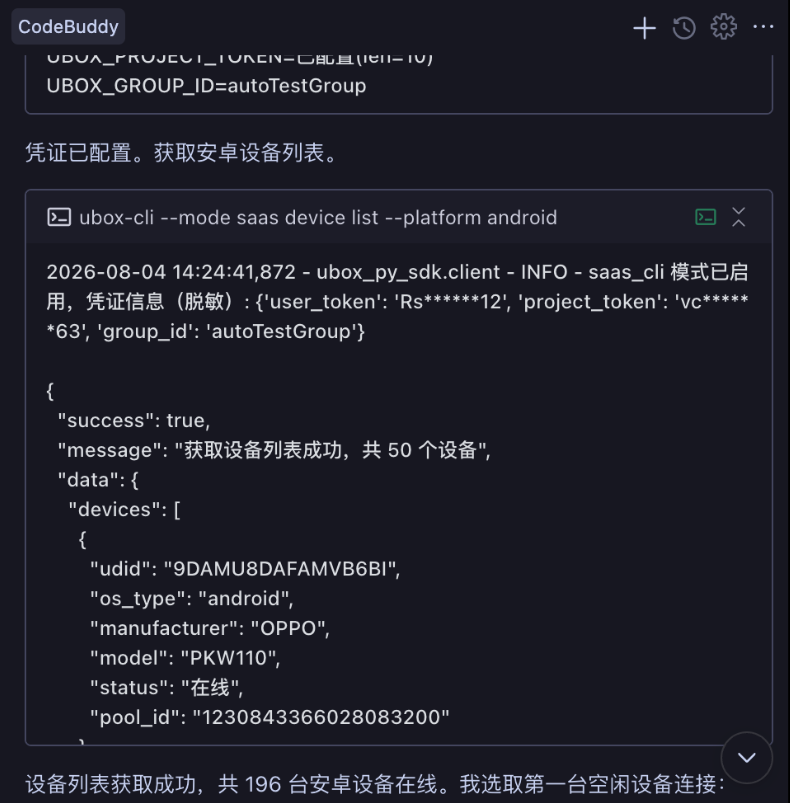Open CodeBuddy settings gear
790x803 pixels.
pyautogui.click(x=723, y=27)
